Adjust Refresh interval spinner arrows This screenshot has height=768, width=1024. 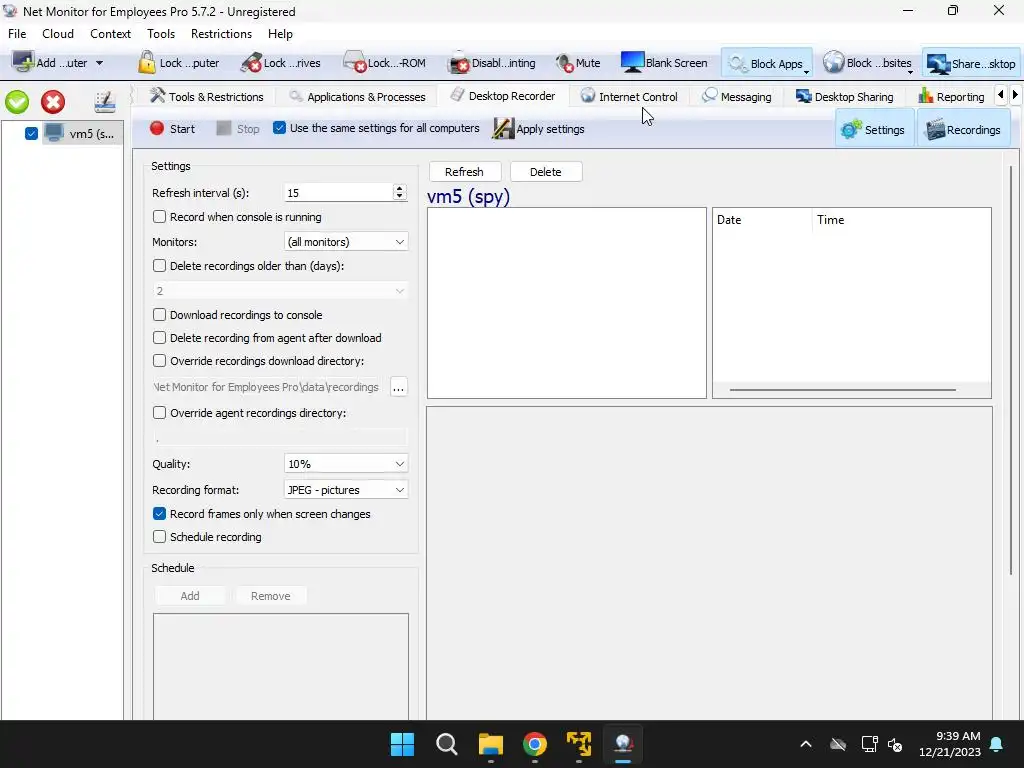pos(400,192)
